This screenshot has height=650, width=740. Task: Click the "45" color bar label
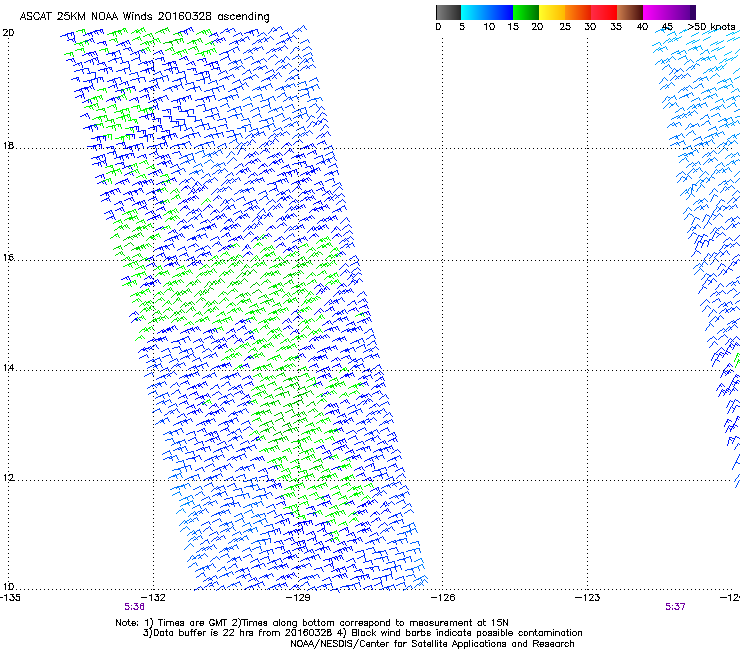[x=667, y=27]
